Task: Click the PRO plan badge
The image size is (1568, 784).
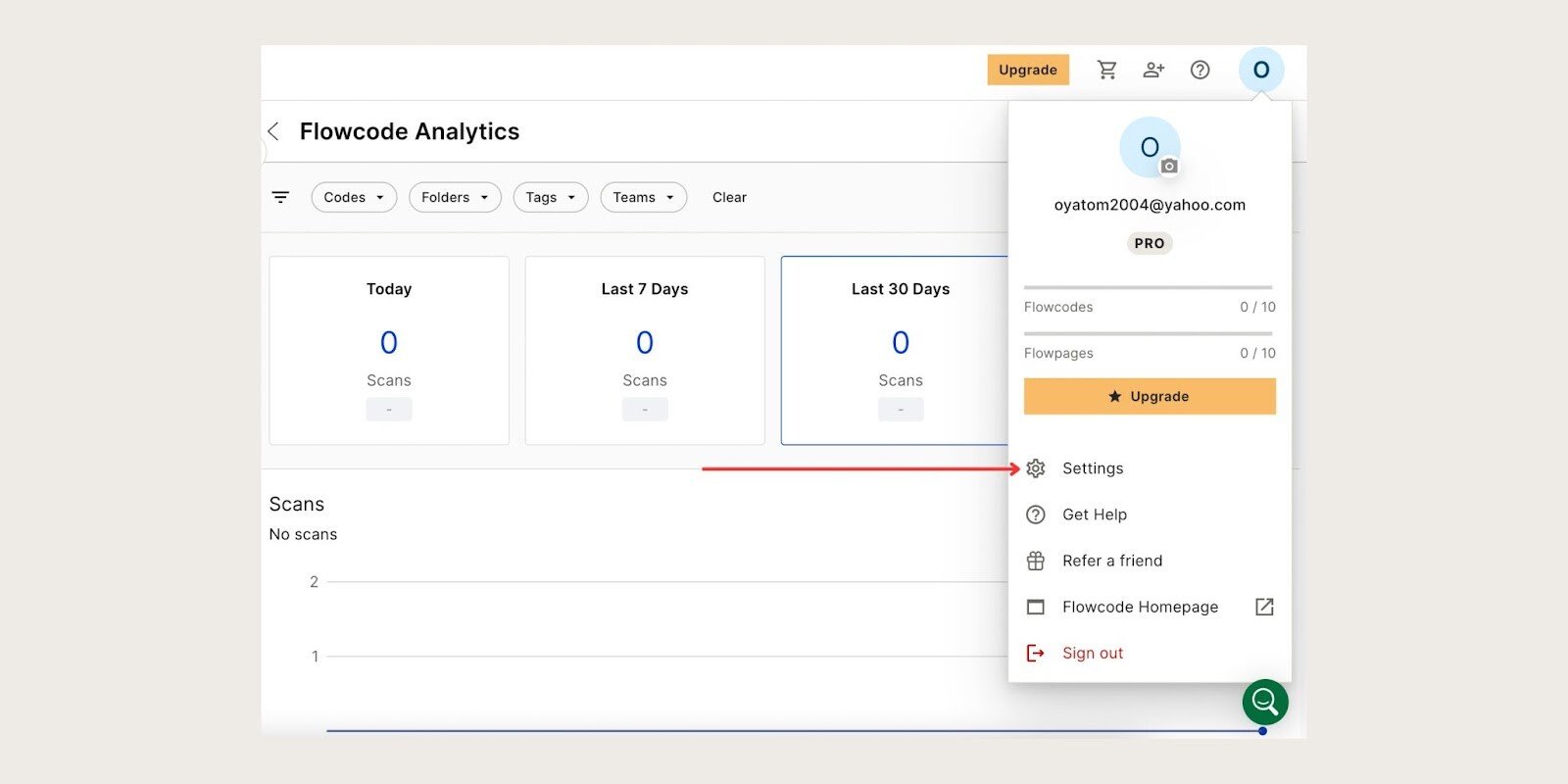Action: click(x=1150, y=243)
